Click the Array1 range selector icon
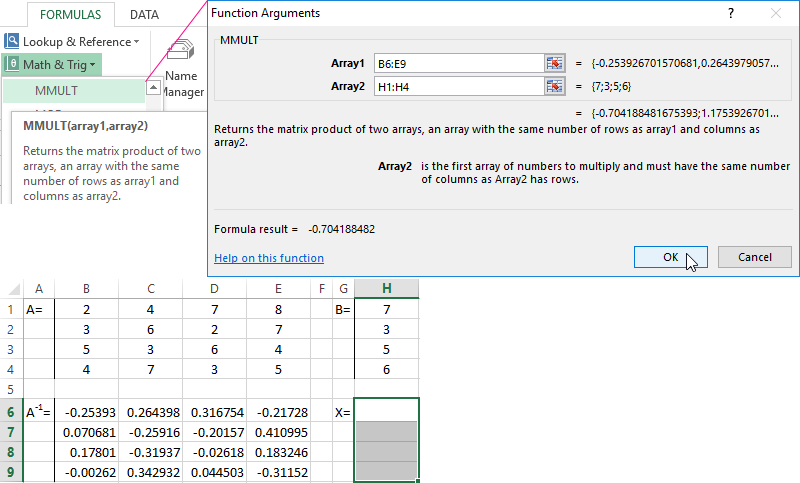Image resolution: width=800 pixels, height=483 pixels. click(x=556, y=63)
